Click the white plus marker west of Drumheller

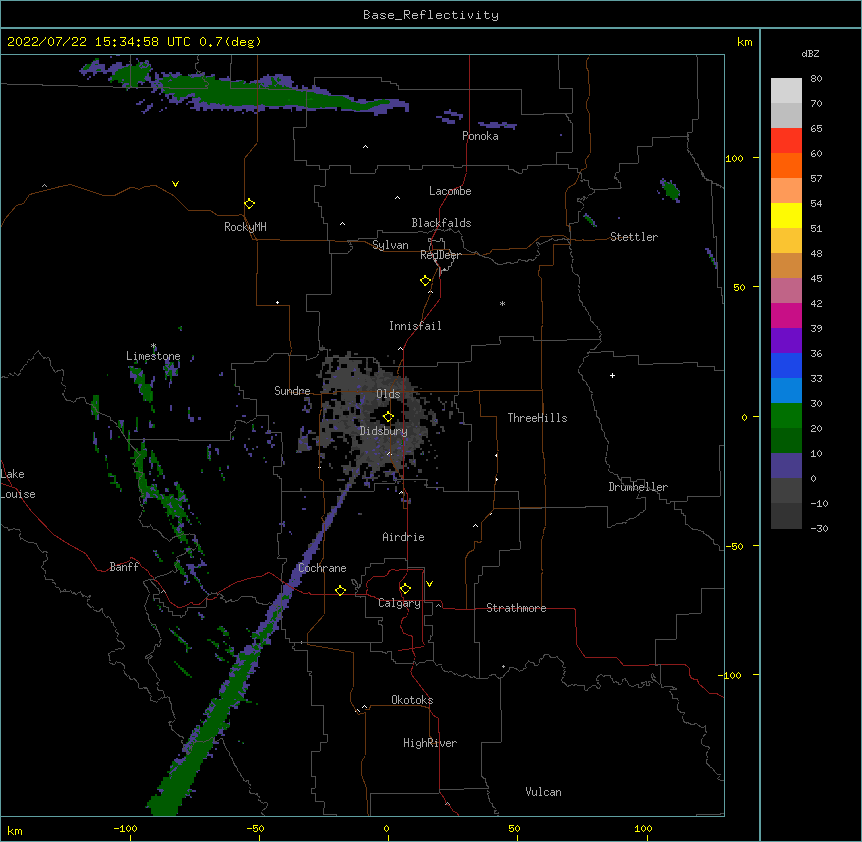pyautogui.click(x=612, y=375)
